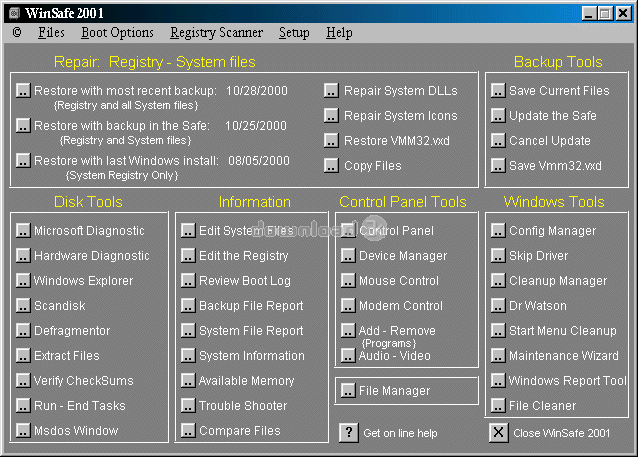This screenshot has height=457, width=638.
Task: Open the Registry Scanner menu
Action: click(216, 33)
